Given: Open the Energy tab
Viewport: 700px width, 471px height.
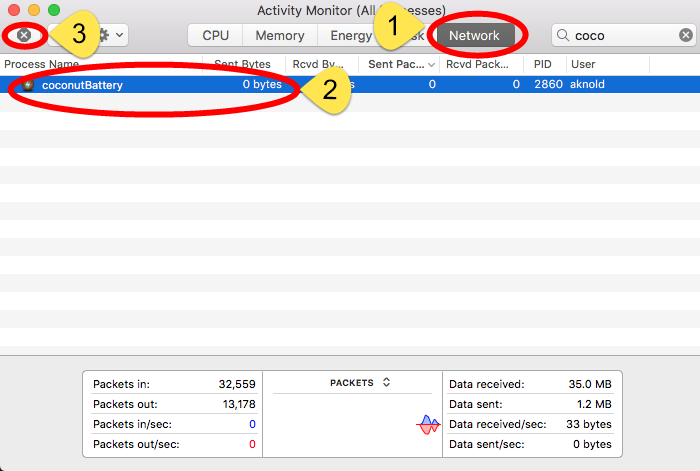Looking at the screenshot, I should coord(350,35).
